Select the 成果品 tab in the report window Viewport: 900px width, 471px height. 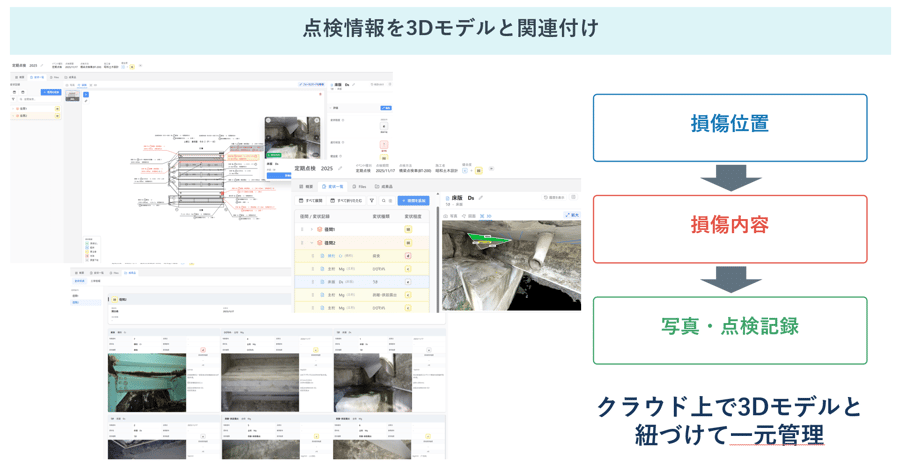(130, 273)
